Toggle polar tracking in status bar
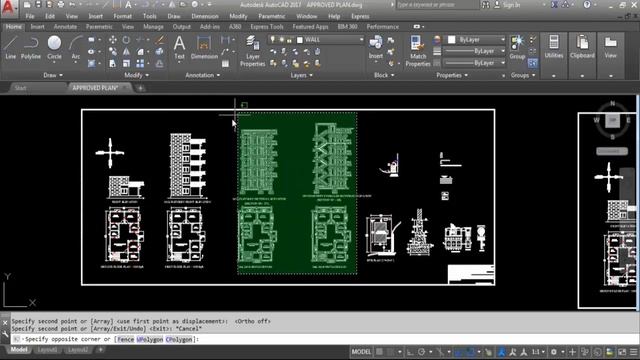The image size is (640, 360). coord(421,352)
